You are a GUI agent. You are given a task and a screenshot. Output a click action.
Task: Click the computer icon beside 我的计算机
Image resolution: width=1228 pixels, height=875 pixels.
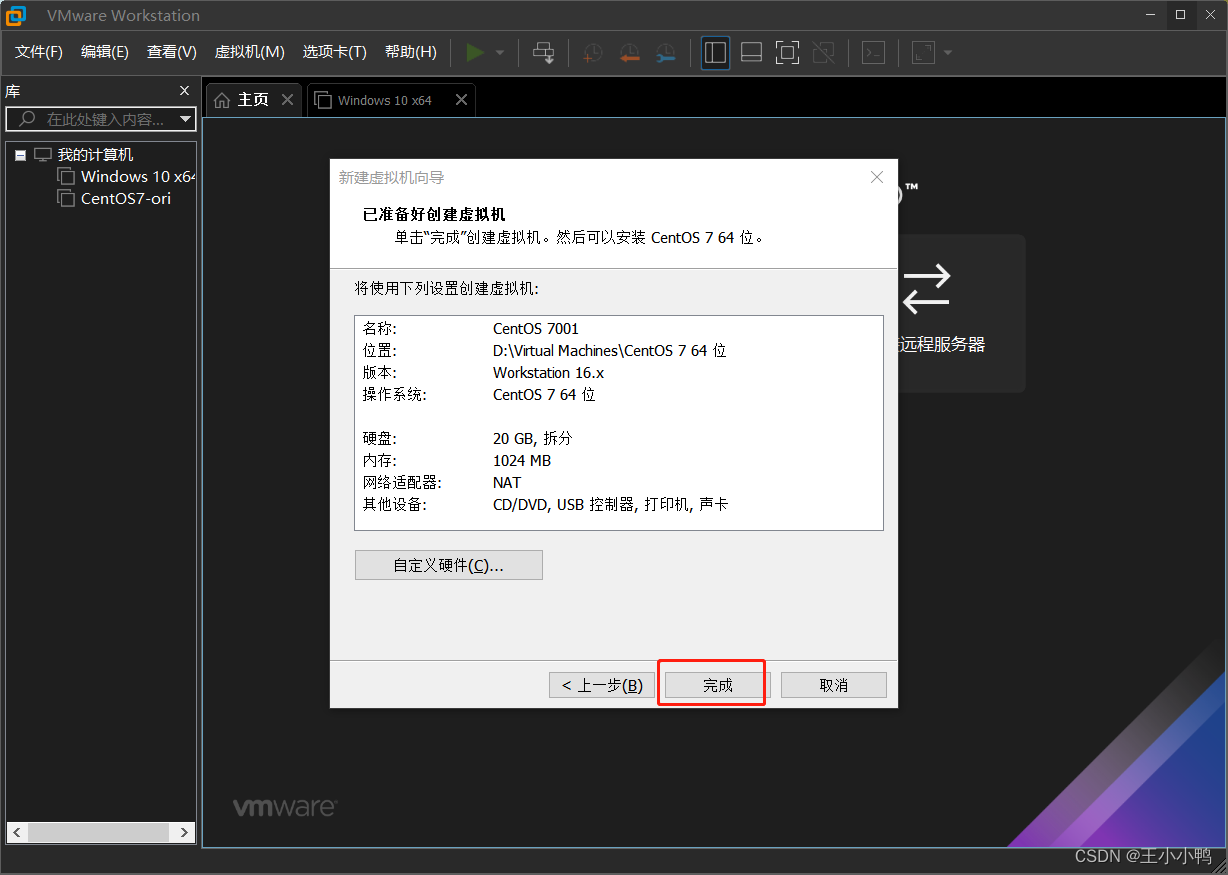click(42, 155)
